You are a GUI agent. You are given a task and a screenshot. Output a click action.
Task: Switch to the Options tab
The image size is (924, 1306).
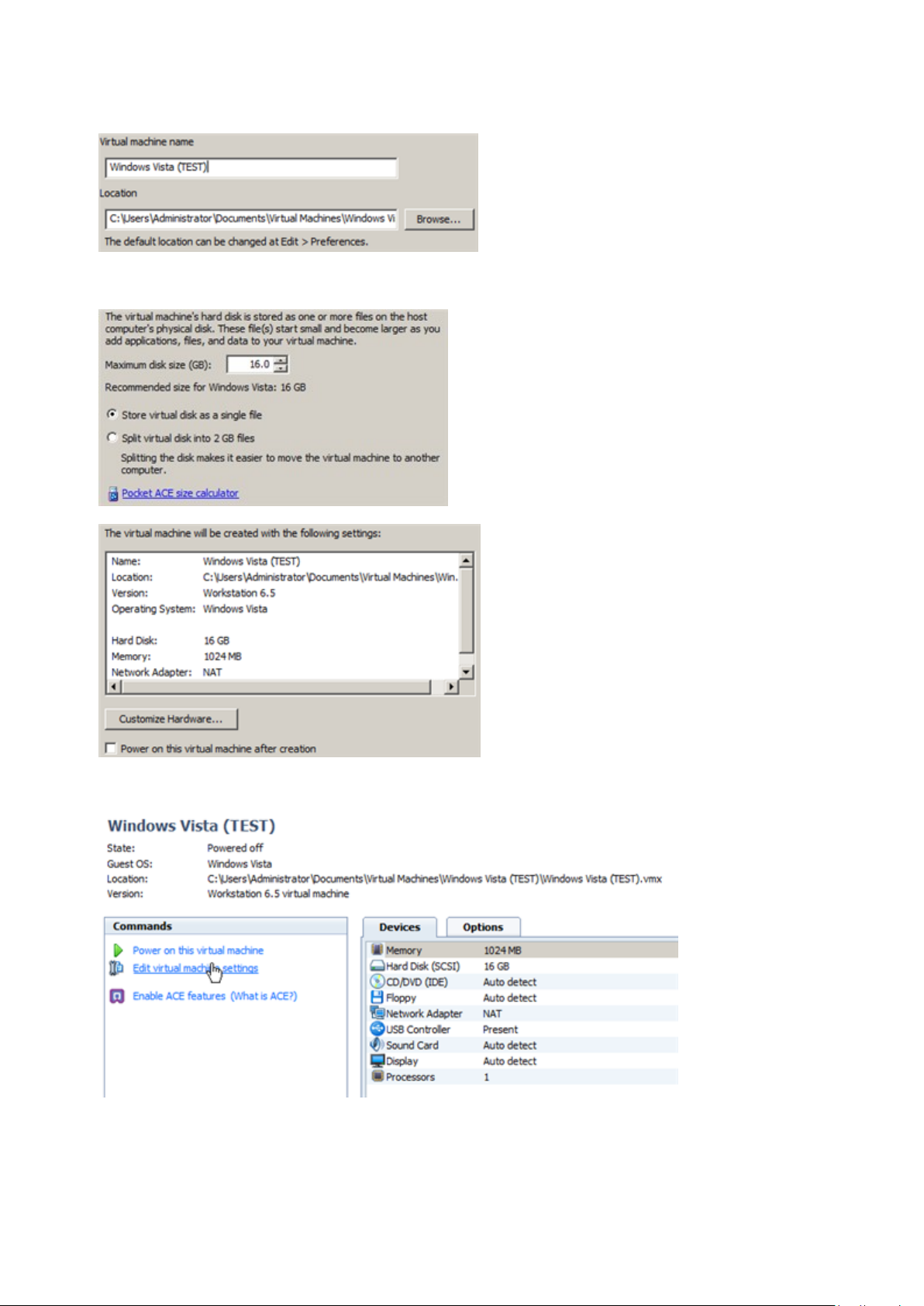tap(483, 927)
